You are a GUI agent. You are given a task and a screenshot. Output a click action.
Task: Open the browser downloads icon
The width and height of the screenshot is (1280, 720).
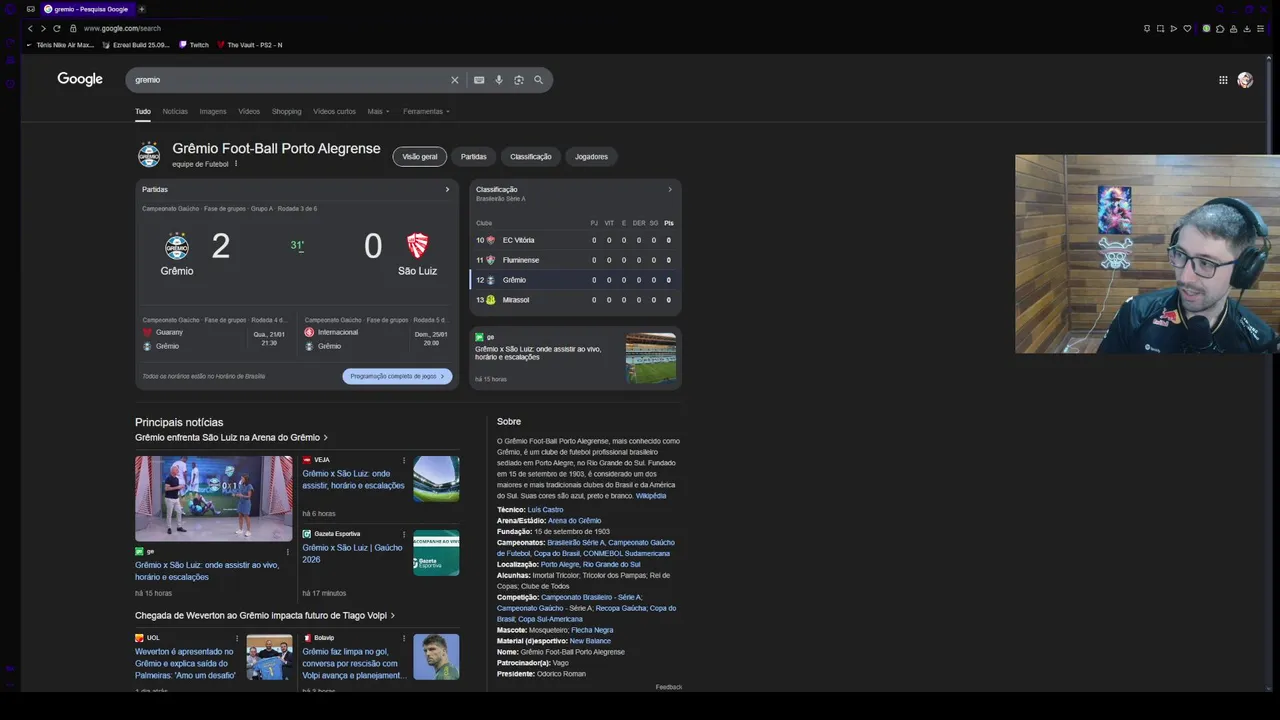[1248, 28]
